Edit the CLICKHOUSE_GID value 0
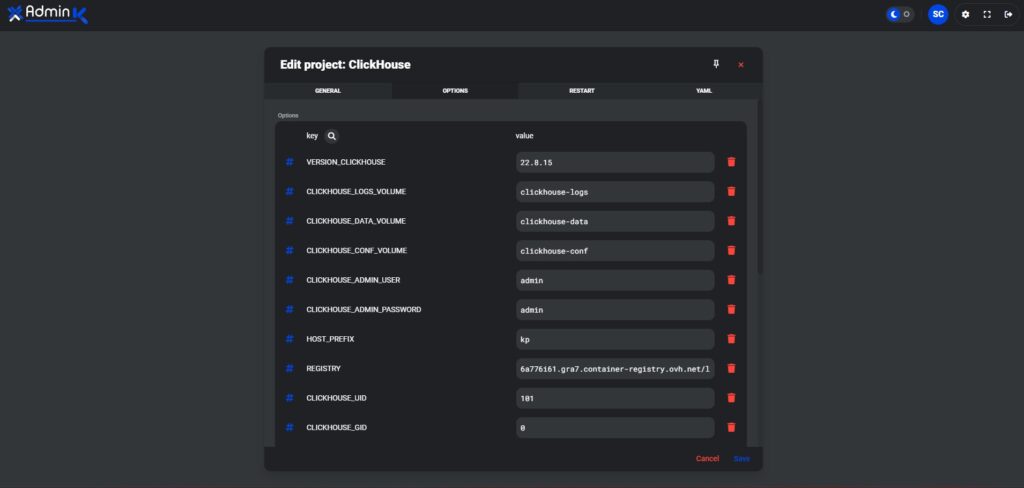Viewport: 1024px width, 488px height. tap(615, 427)
